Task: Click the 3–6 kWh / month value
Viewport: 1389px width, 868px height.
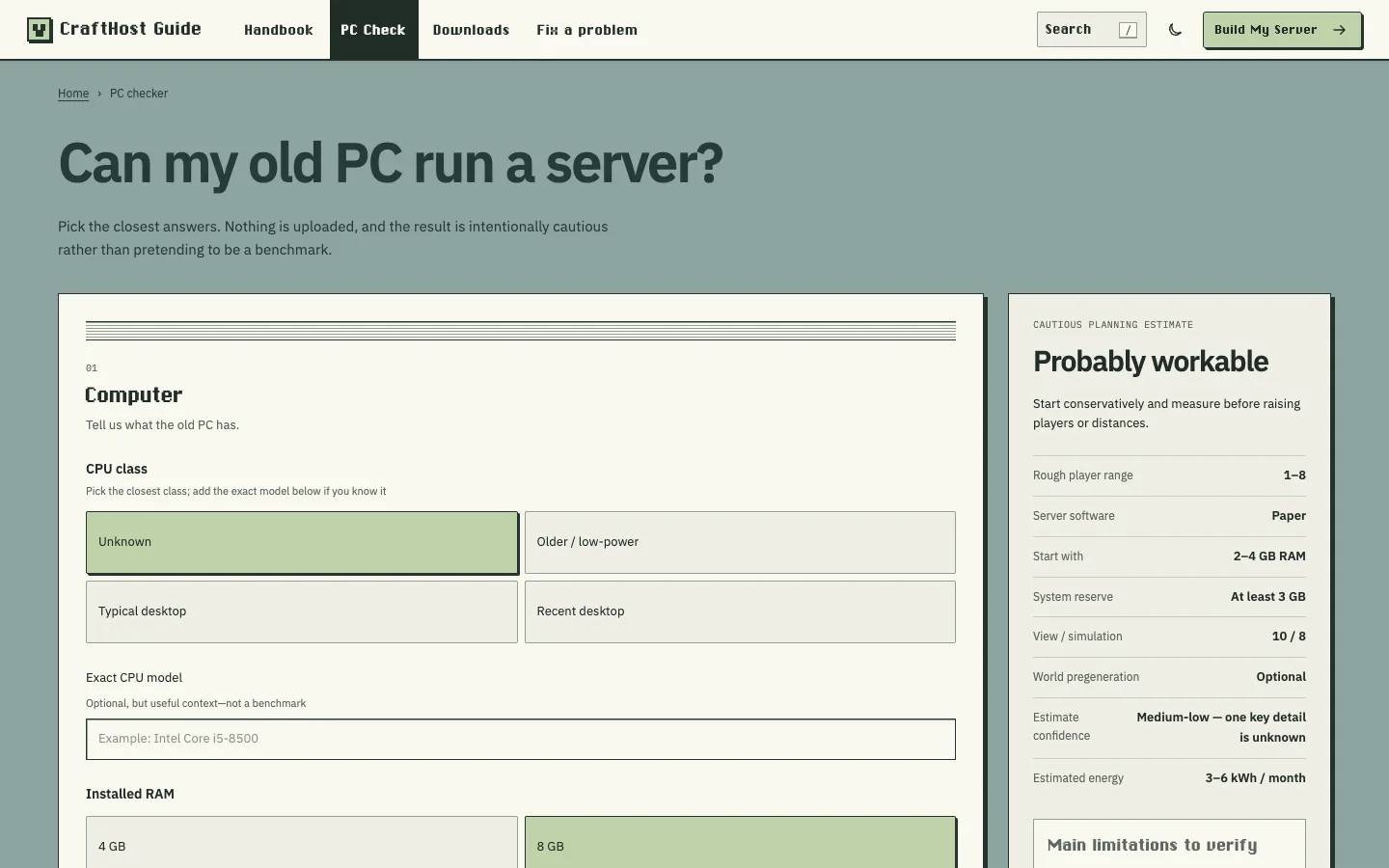Action: [1255, 778]
